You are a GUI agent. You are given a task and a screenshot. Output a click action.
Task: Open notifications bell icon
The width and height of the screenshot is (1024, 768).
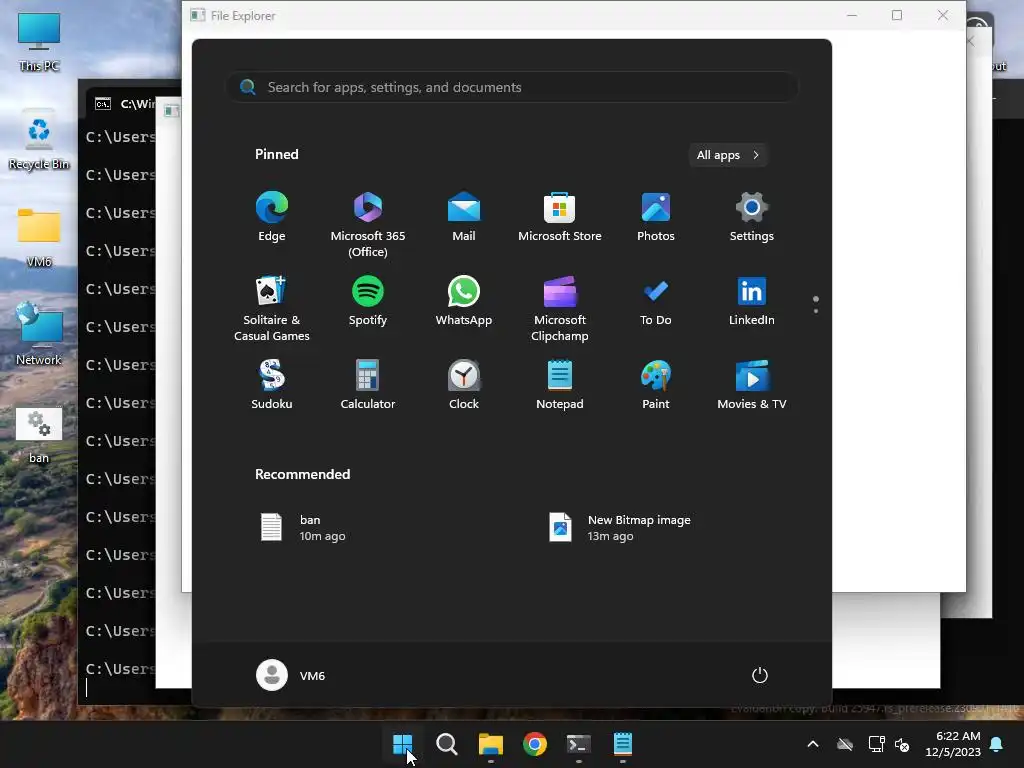(997, 744)
